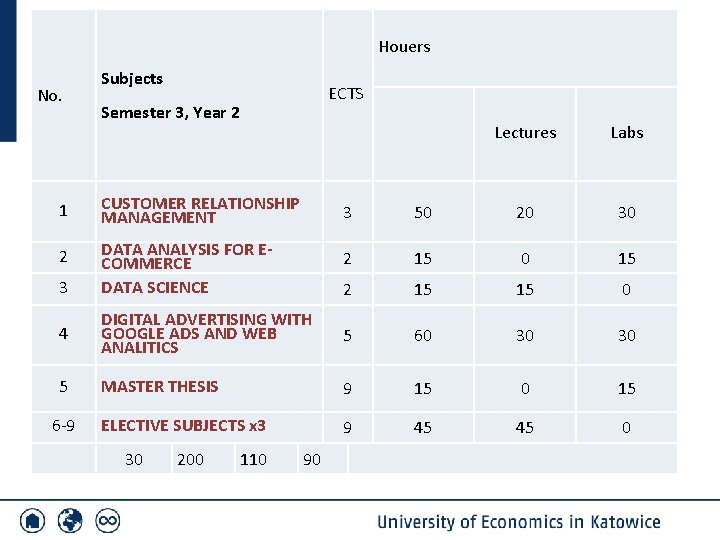Click Digital Advertising with Google Ads subject
720x540 pixels.
coord(206,333)
